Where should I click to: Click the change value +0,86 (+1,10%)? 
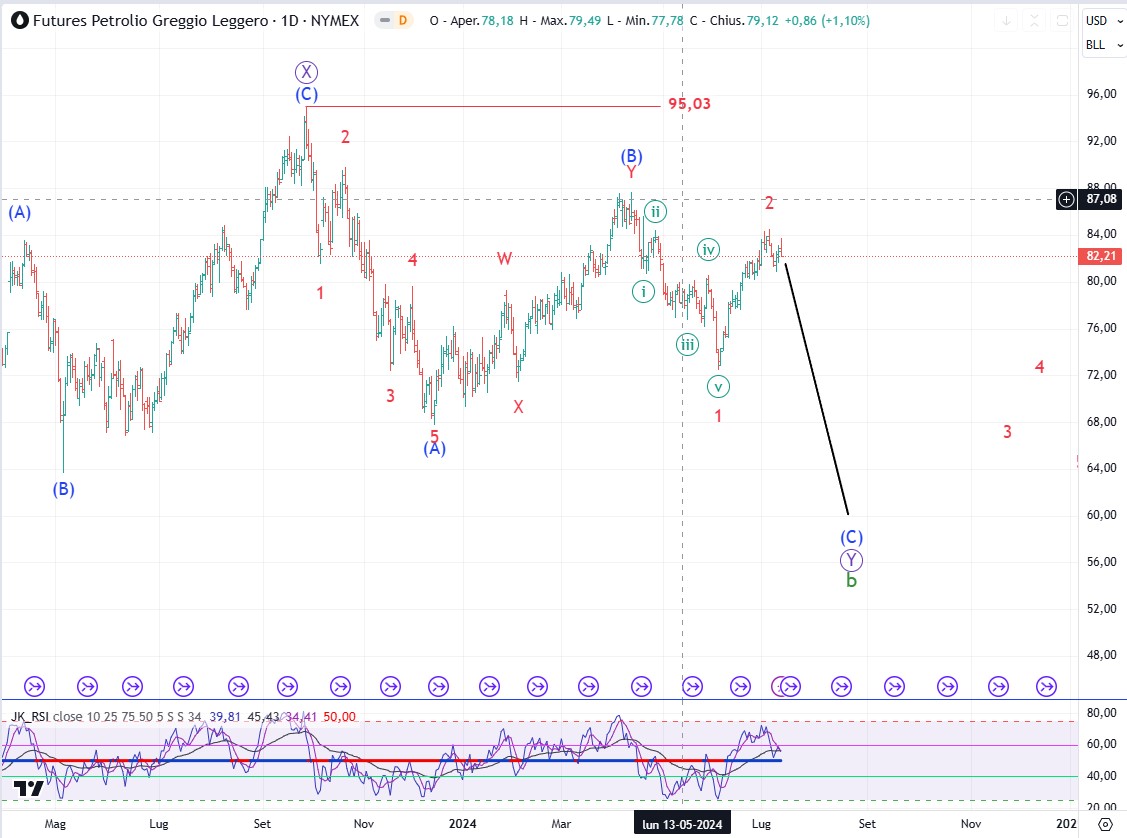[827, 21]
